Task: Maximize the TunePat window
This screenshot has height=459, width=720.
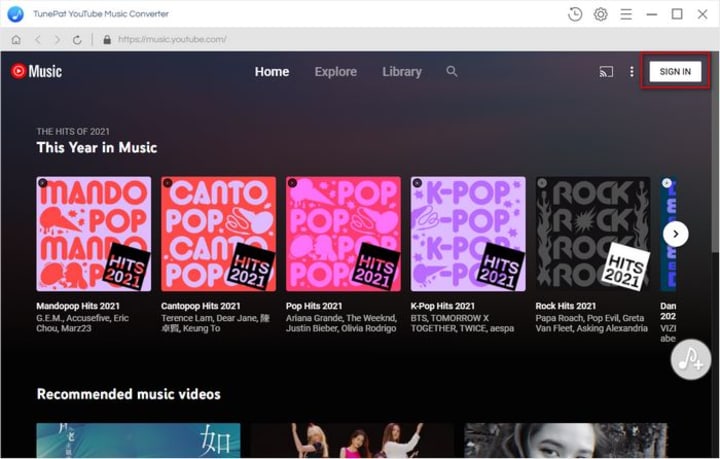Action: (677, 14)
